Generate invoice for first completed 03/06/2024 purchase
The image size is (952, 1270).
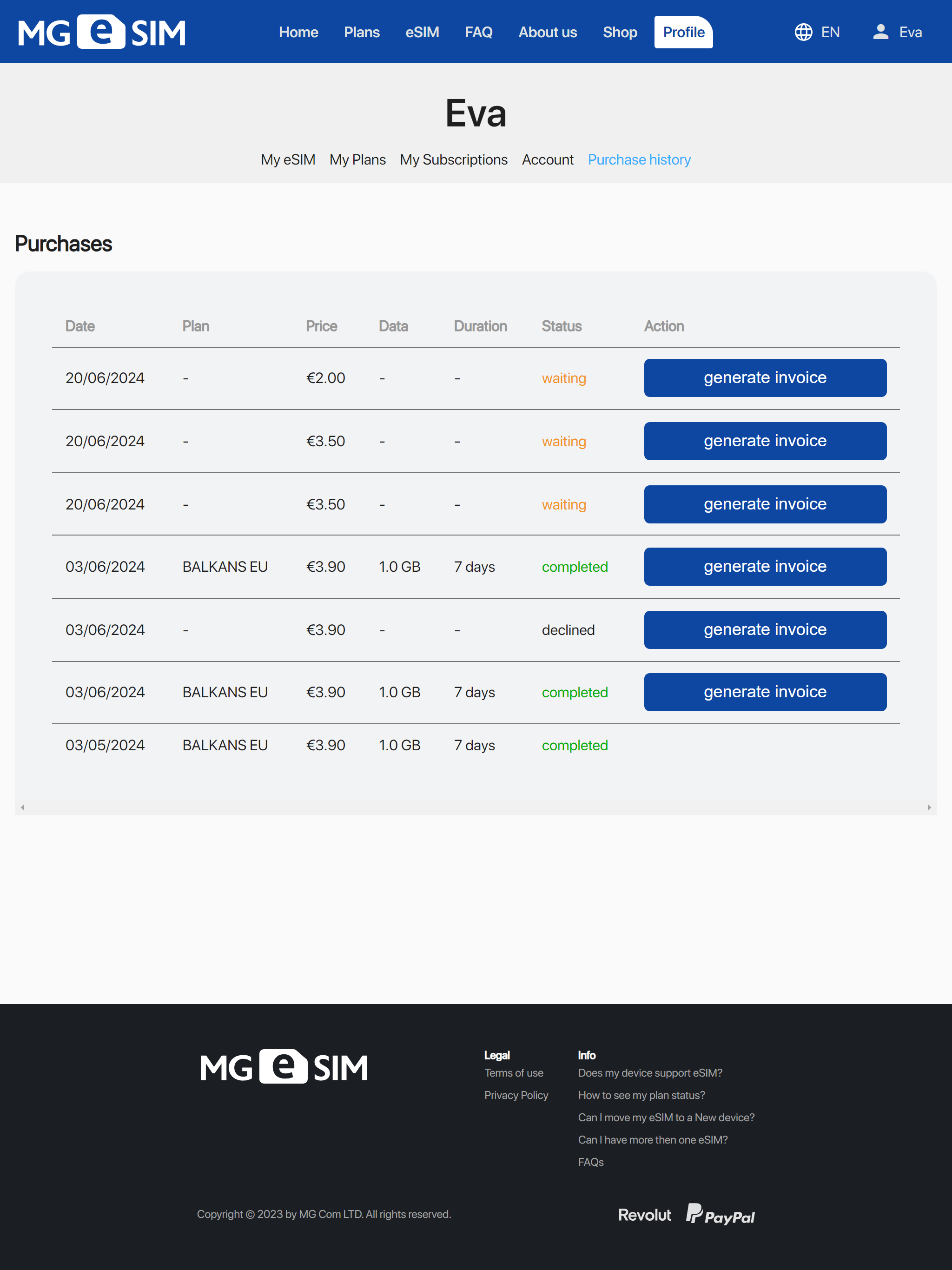pos(765,567)
